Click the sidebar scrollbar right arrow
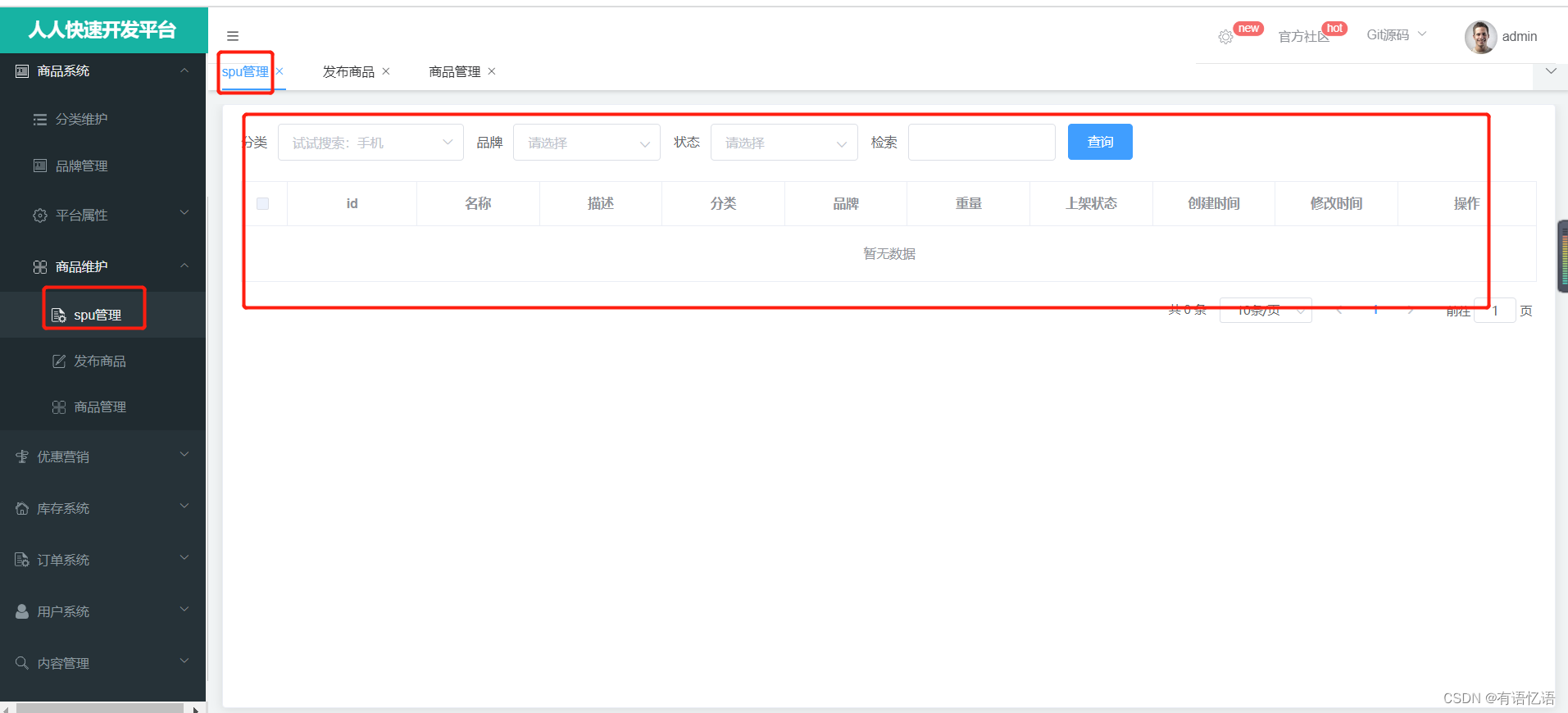Viewport: 1568px width, 713px height. (x=195, y=708)
